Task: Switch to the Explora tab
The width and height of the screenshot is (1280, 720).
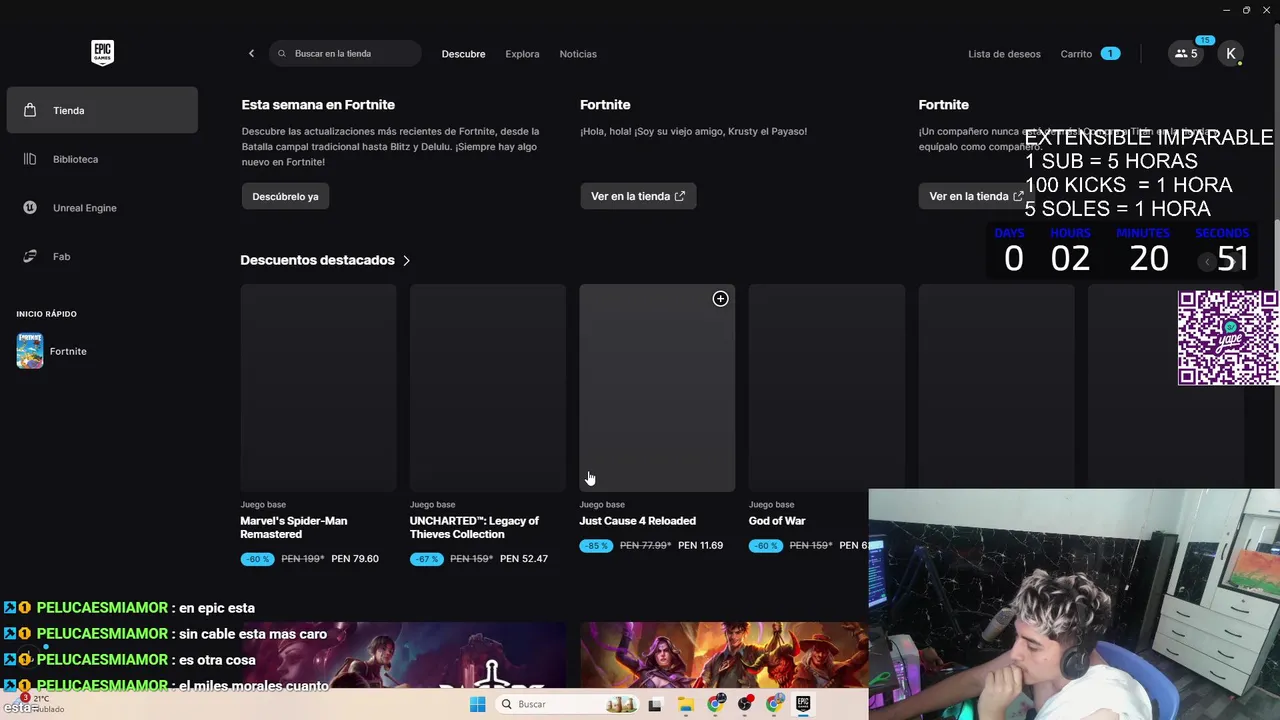Action: pos(522,54)
